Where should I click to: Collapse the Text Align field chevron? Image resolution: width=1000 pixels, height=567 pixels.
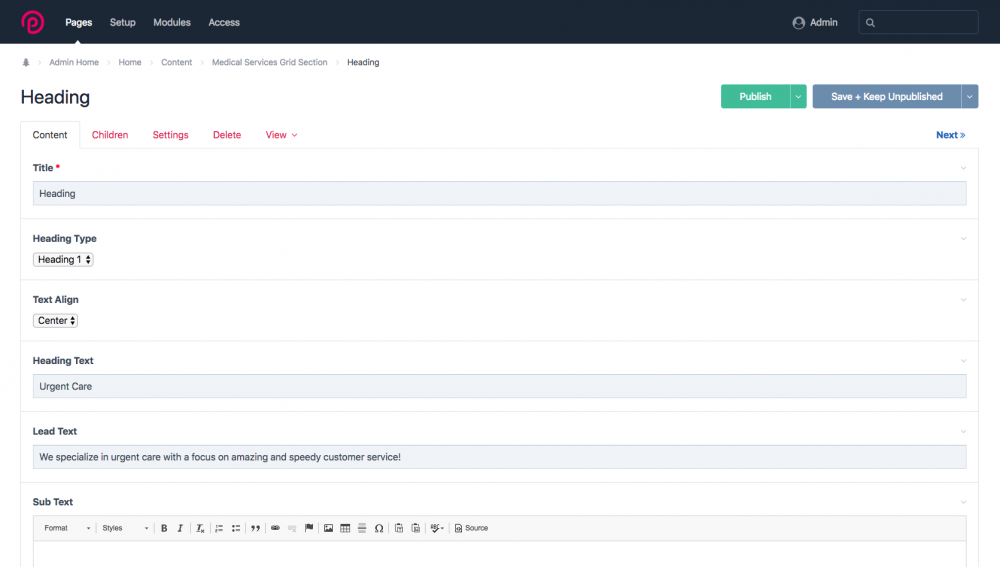click(x=964, y=300)
